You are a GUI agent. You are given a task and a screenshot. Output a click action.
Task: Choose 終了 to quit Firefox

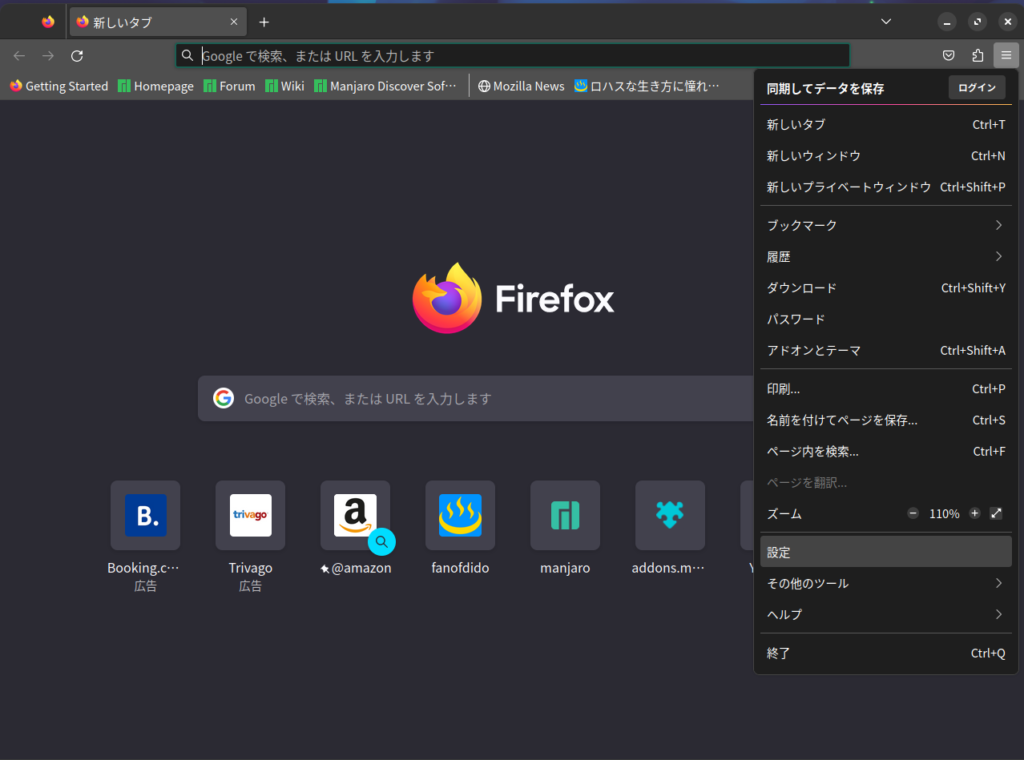(886, 653)
